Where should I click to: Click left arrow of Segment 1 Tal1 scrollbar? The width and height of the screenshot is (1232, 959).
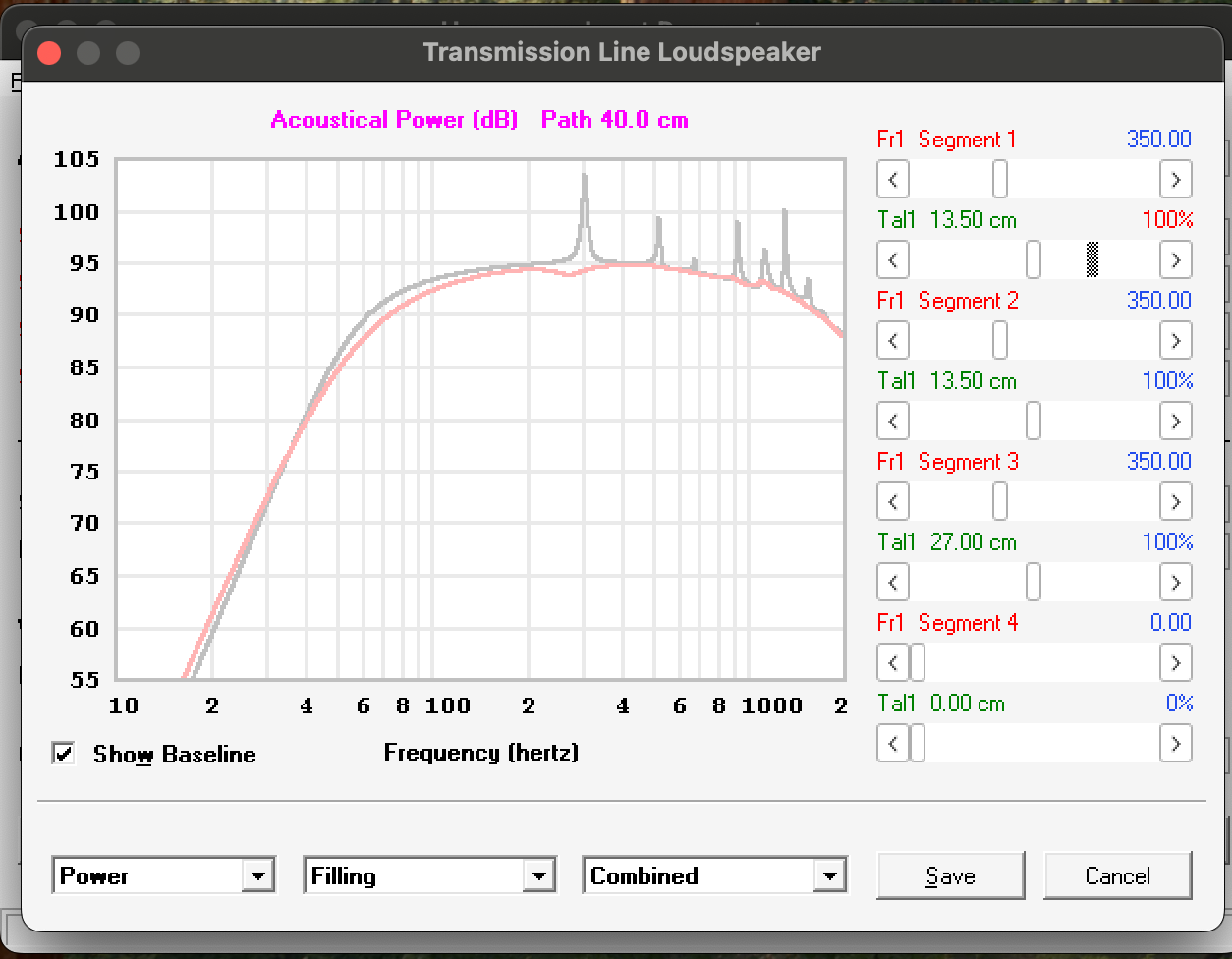click(x=893, y=260)
